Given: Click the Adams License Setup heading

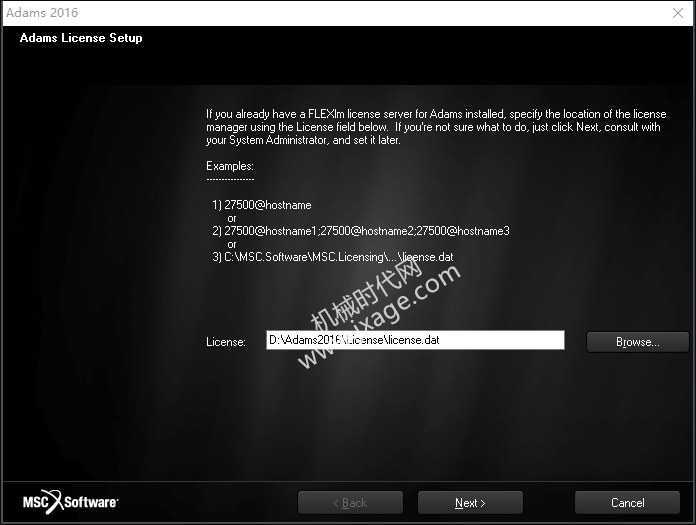Looking at the screenshot, I should pos(81,38).
